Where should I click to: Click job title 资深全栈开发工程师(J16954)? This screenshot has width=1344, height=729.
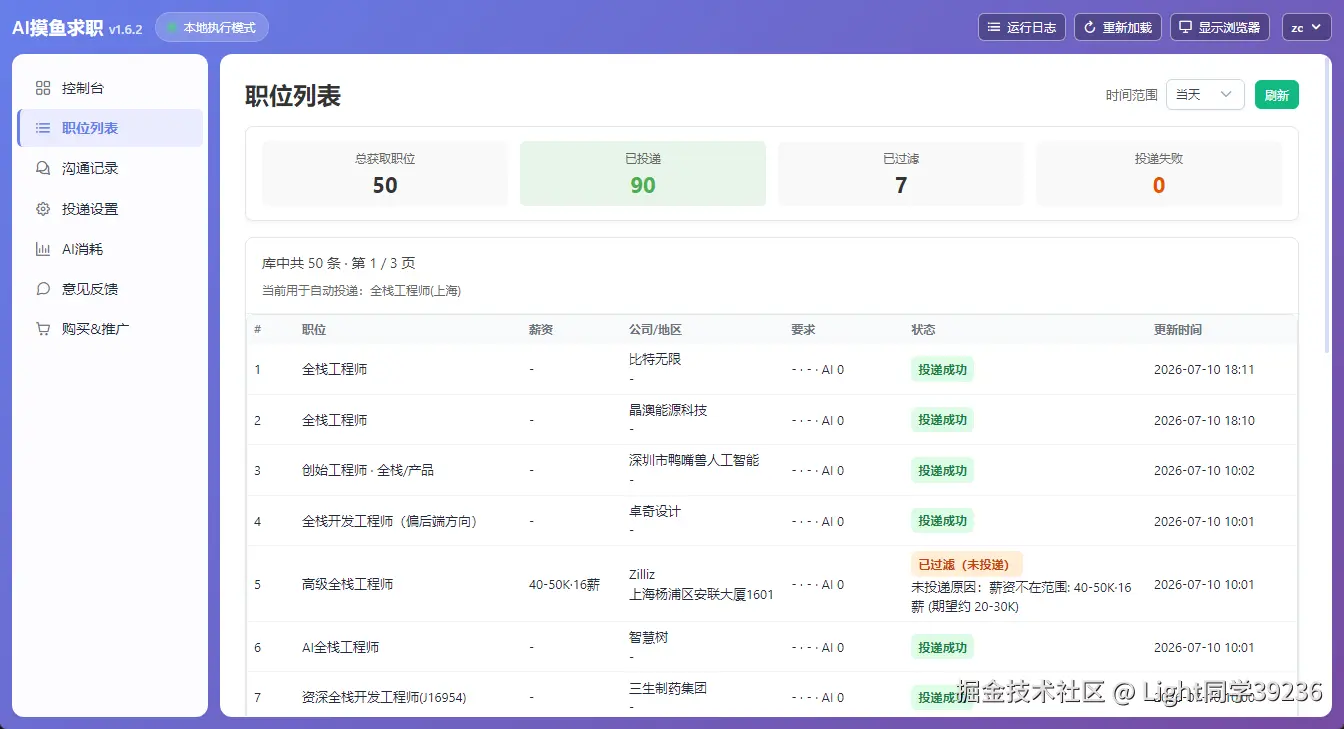[384, 697]
